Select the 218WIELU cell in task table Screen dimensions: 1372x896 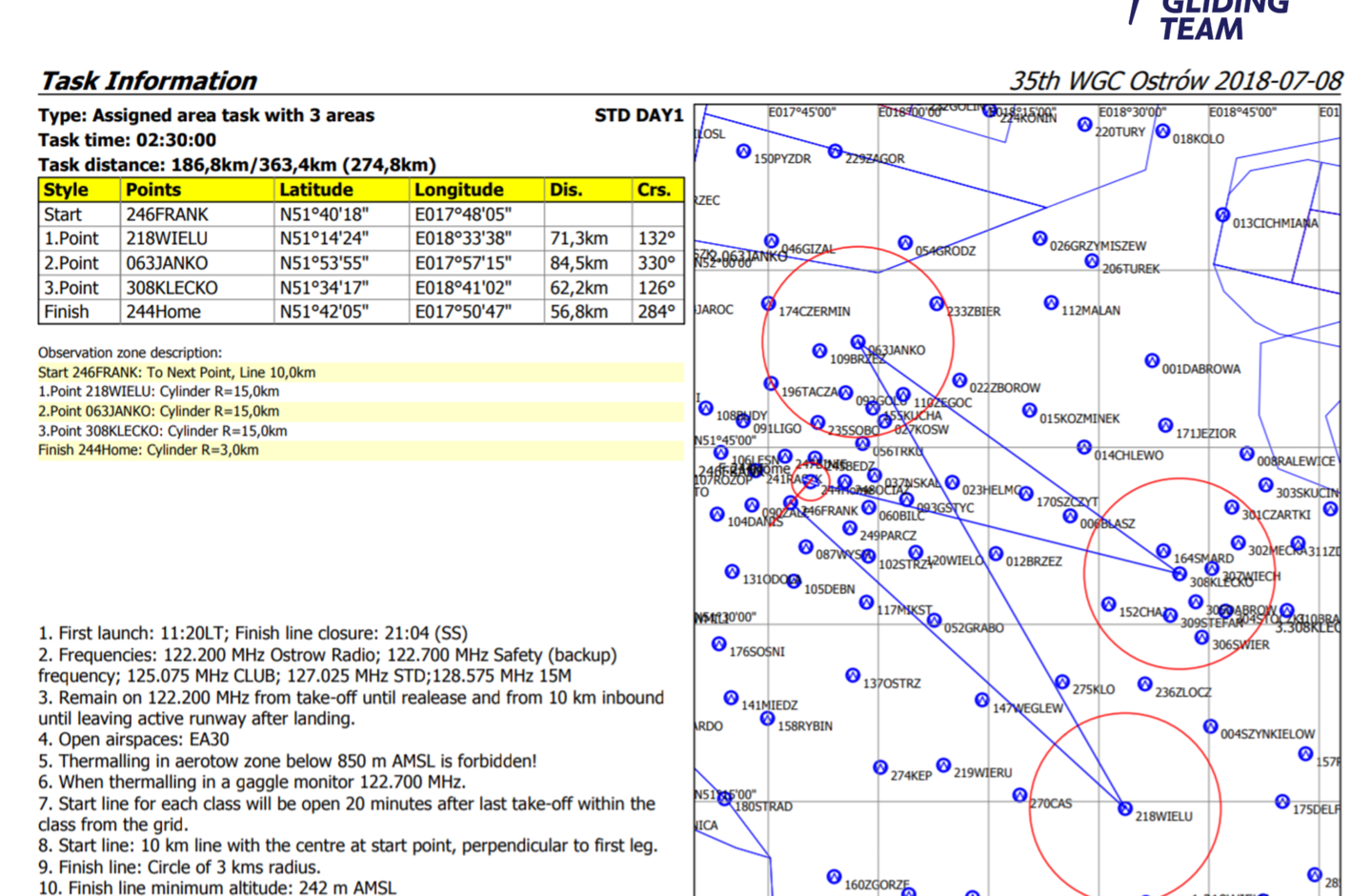pyautogui.click(x=167, y=238)
